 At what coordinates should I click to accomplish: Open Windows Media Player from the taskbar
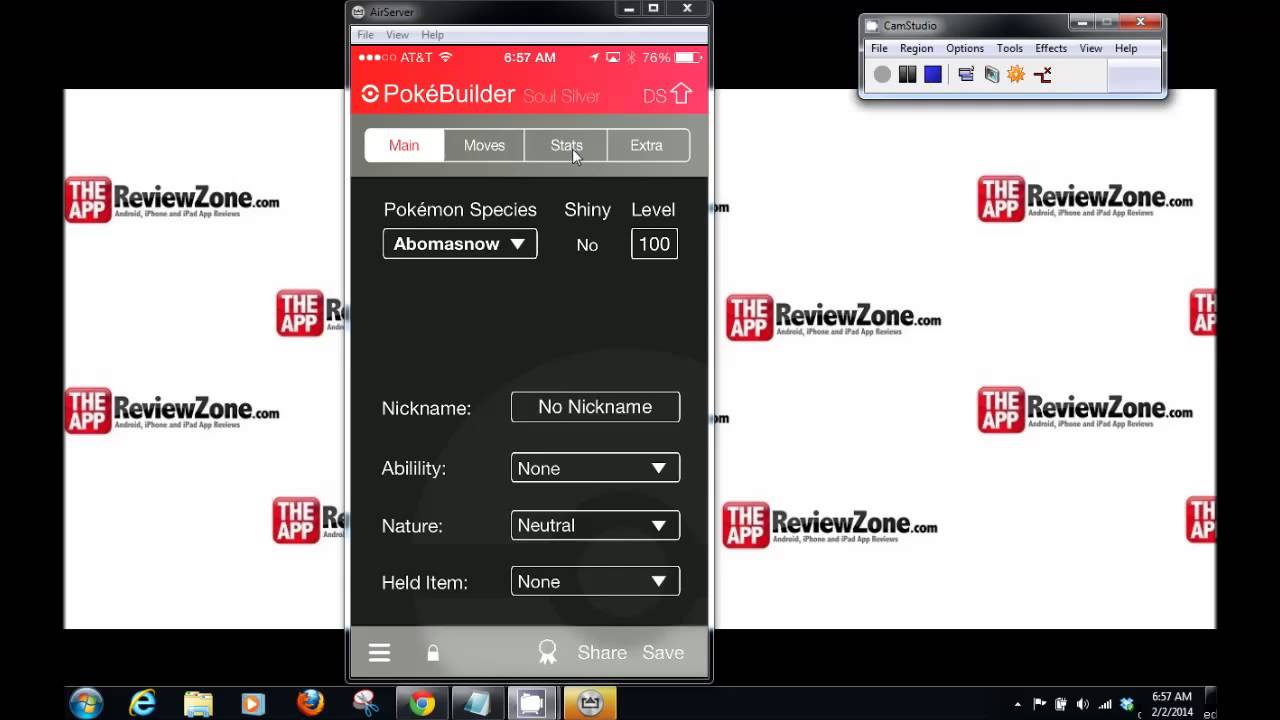tap(254, 703)
